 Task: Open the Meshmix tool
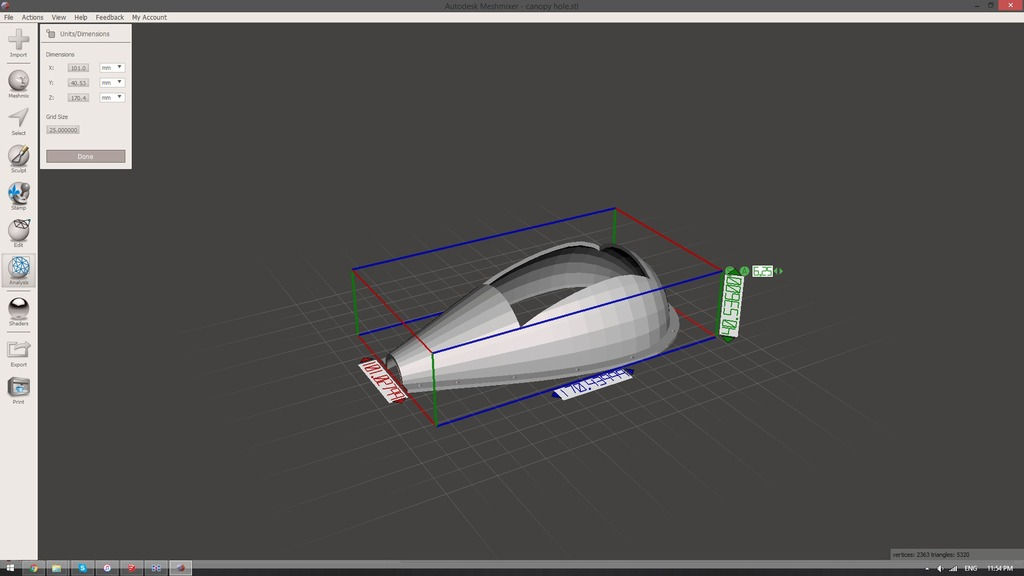click(x=18, y=80)
